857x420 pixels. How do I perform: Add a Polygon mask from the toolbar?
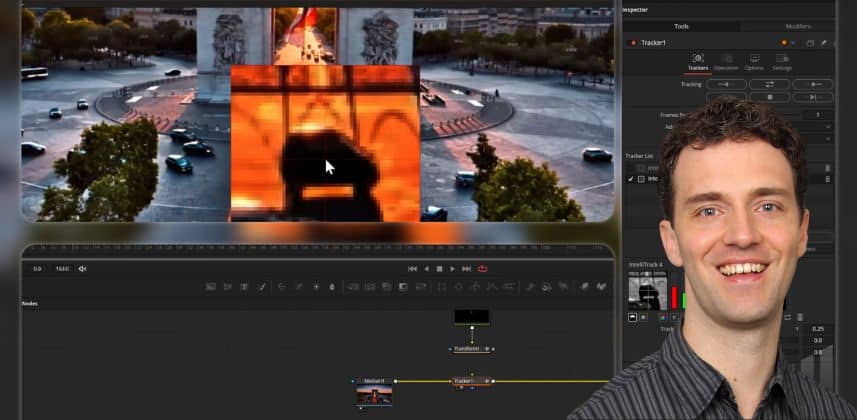[x=476, y=286]
